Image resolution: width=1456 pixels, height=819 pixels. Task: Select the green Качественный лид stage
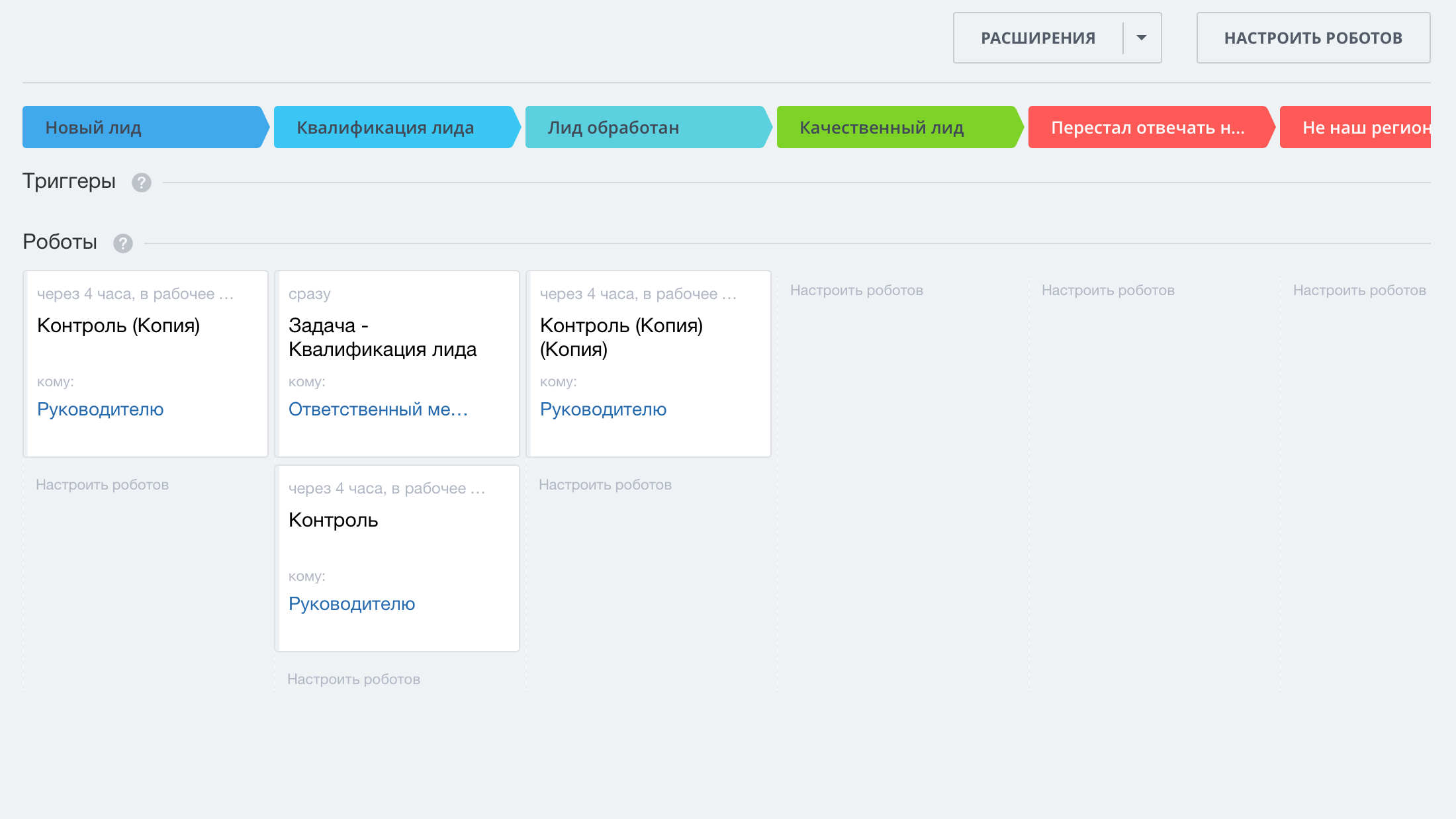pos(897,127)
